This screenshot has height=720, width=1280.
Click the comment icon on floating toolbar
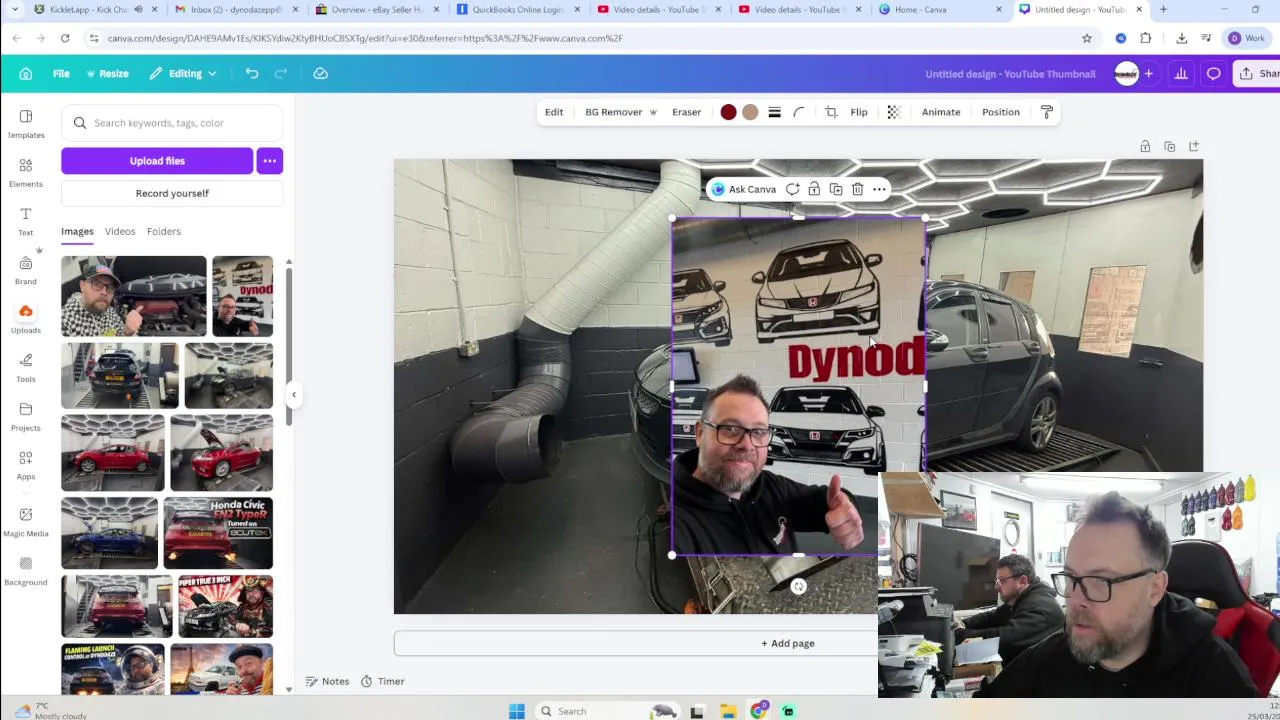[x=792, y=189]
